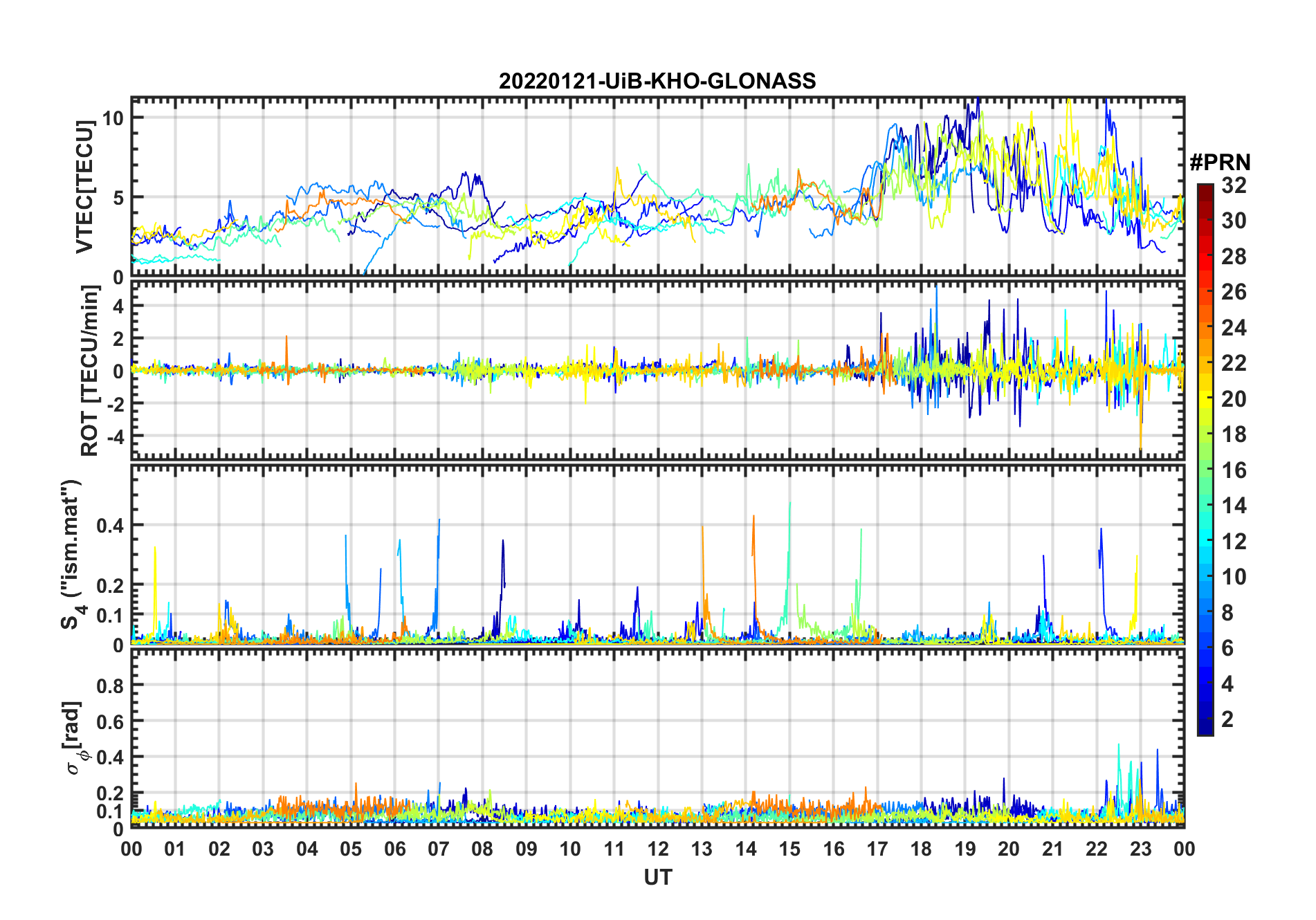The image size is (1316, 920).
Task: Click inside the ROT plot panel
Action: (x=657, y=371)
